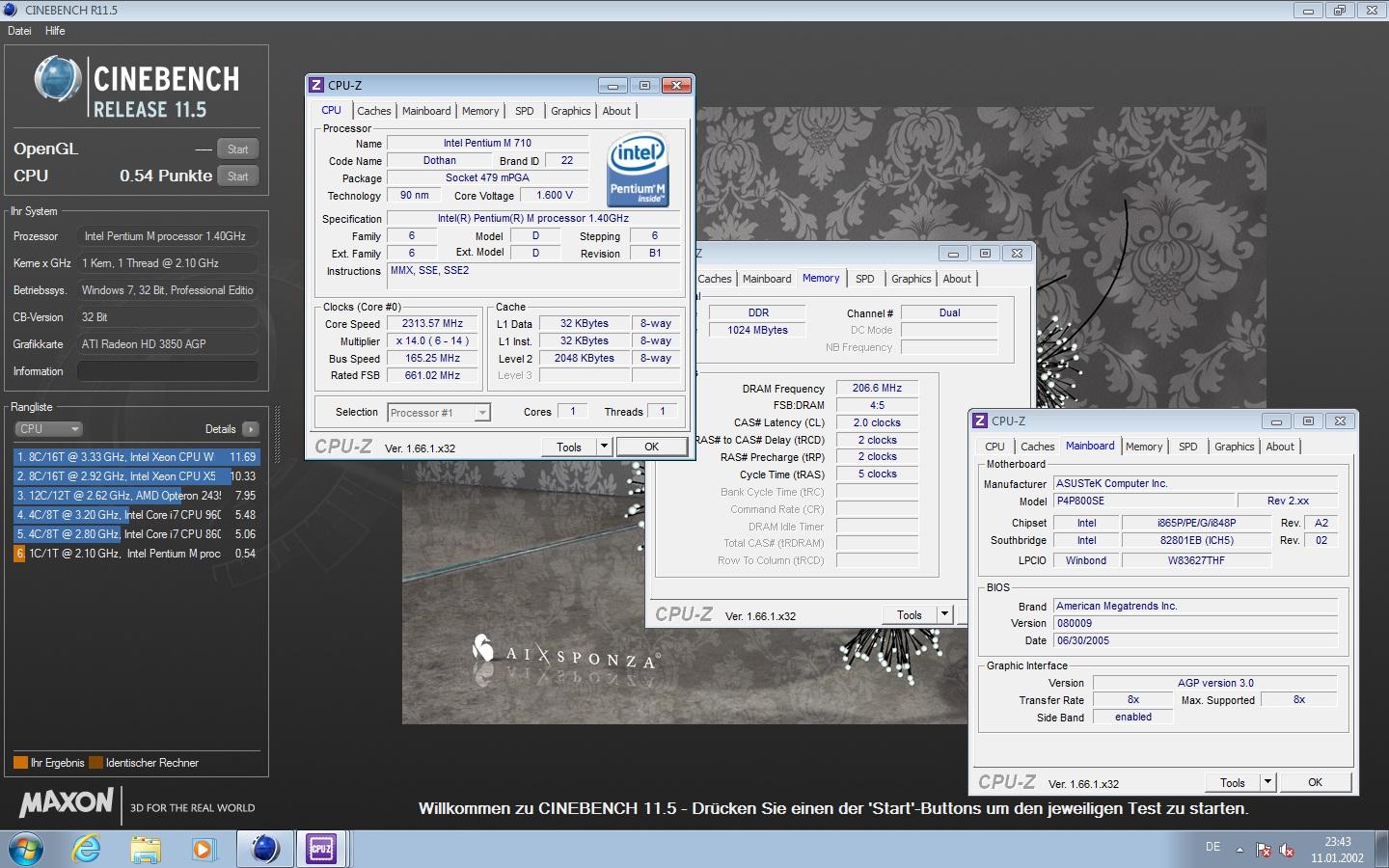This screenshot has height=868, width=1389.
Task: Open Memory tab in CPU-Z CPU window
Action: click(x=480, y=111)
